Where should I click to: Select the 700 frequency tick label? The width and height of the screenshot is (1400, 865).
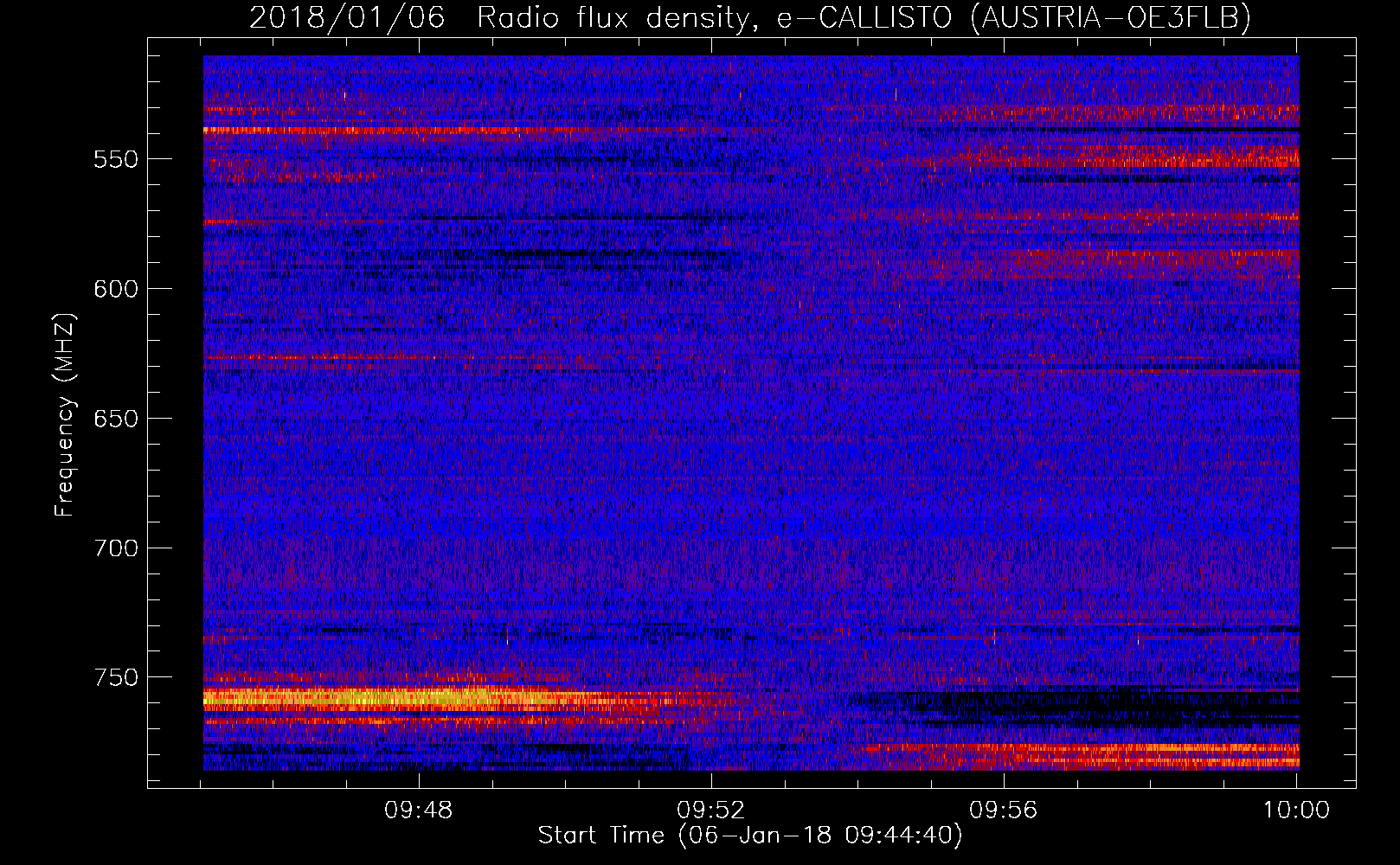[116, 549]
